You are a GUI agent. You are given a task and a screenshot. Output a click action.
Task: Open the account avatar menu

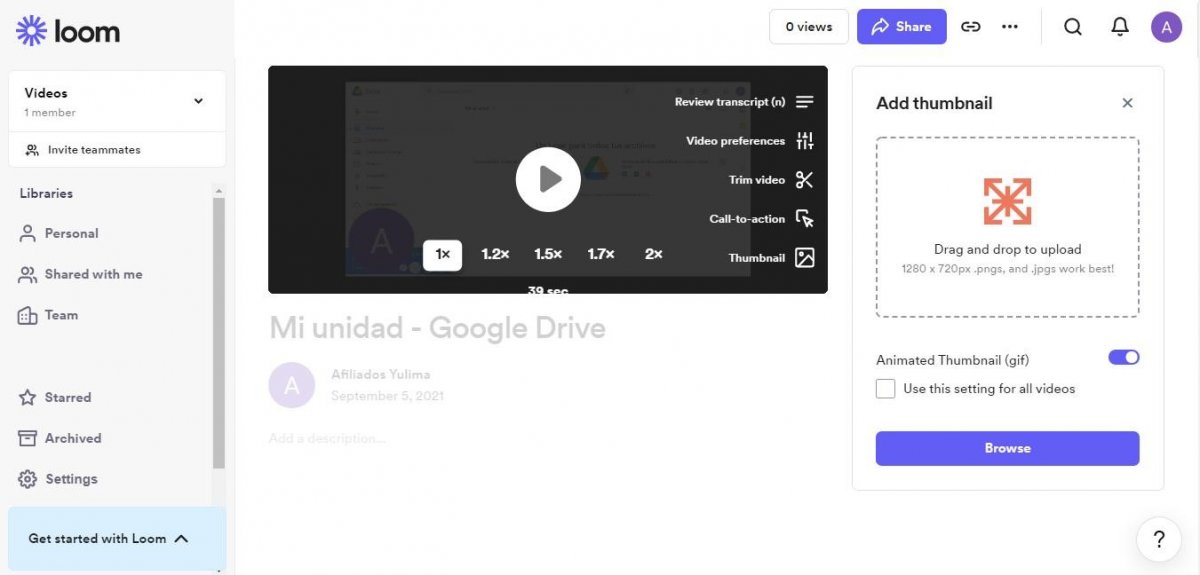click(x=1166, y=27)
